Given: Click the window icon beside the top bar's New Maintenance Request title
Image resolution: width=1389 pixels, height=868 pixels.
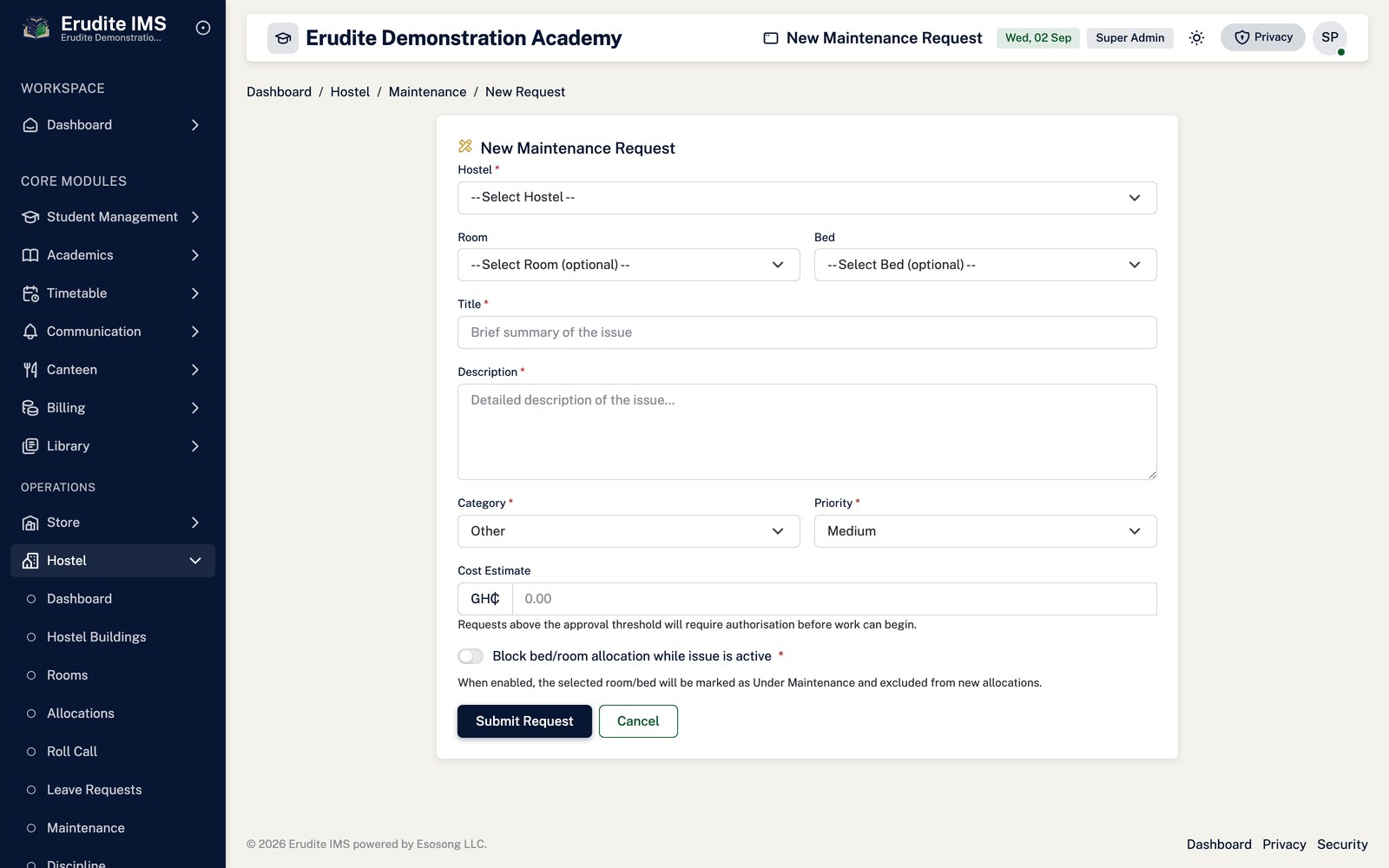Looking at the screenshot, I should (x=770, y=38).
